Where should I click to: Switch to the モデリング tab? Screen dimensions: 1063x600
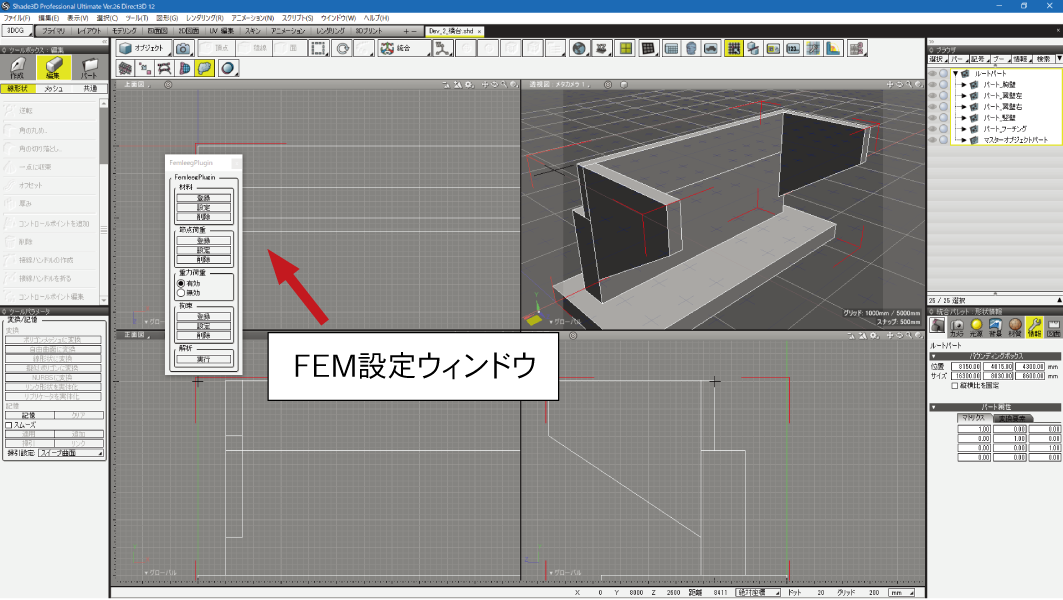tap(124, 31)
